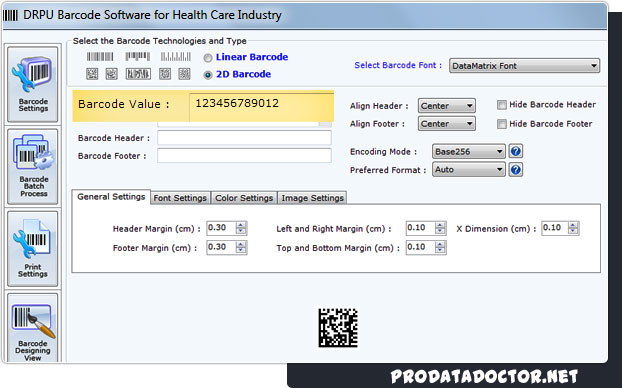The height and width of the screenshot is (388, 622).
Task: Open the Select Barcode Font dropdown
Action: (x=524, y=66)
